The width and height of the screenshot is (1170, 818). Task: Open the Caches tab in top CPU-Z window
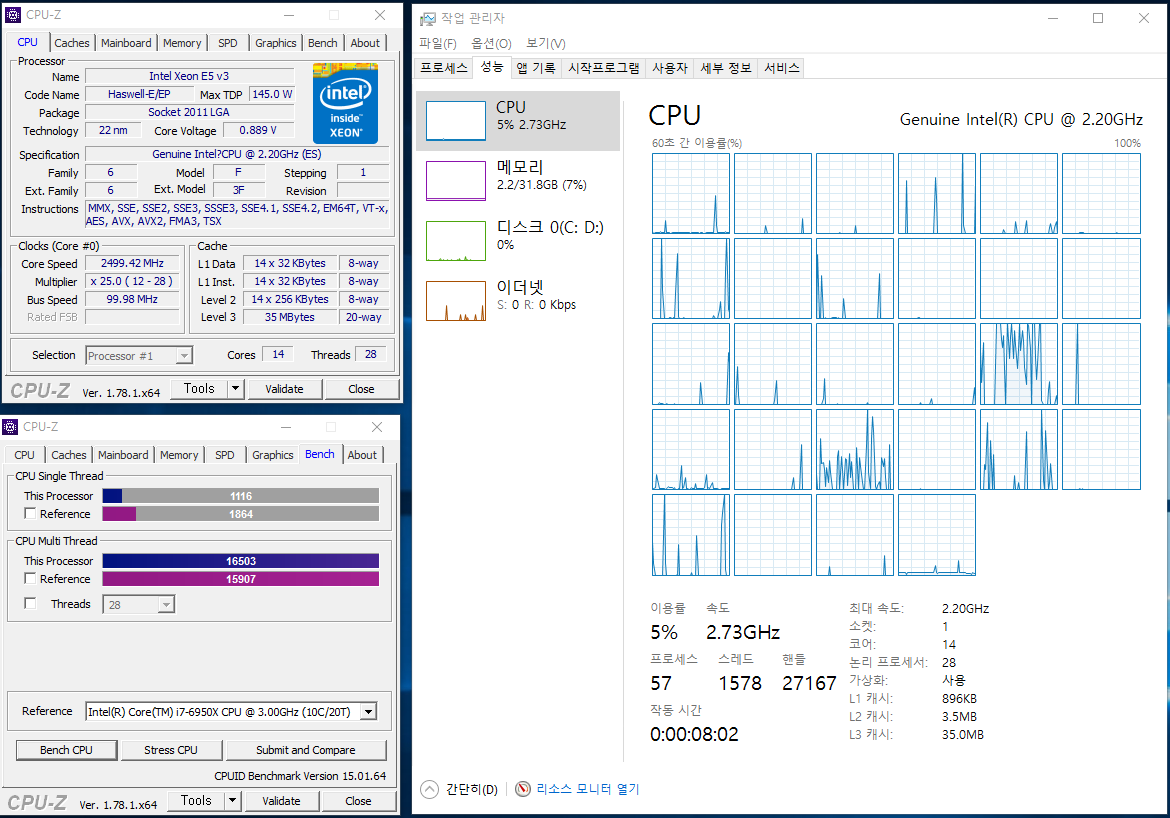[72, 43]
